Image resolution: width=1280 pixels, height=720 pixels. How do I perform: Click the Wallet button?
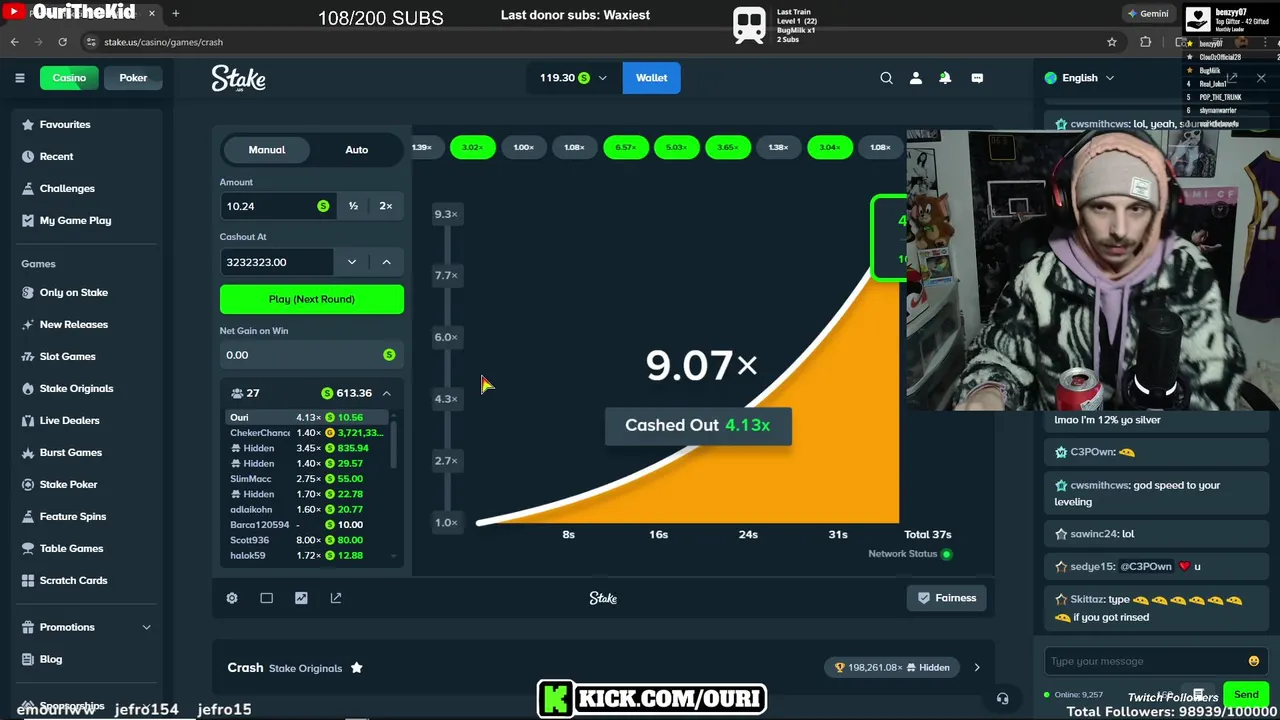[651, 78]
